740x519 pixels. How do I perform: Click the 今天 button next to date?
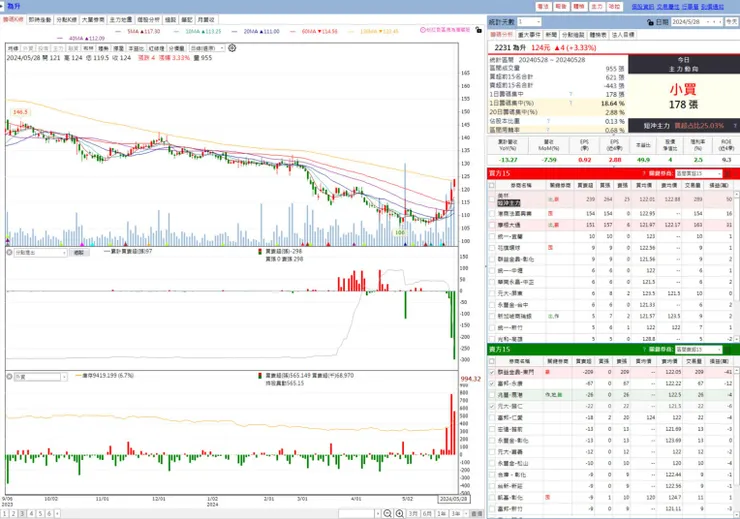732,22
